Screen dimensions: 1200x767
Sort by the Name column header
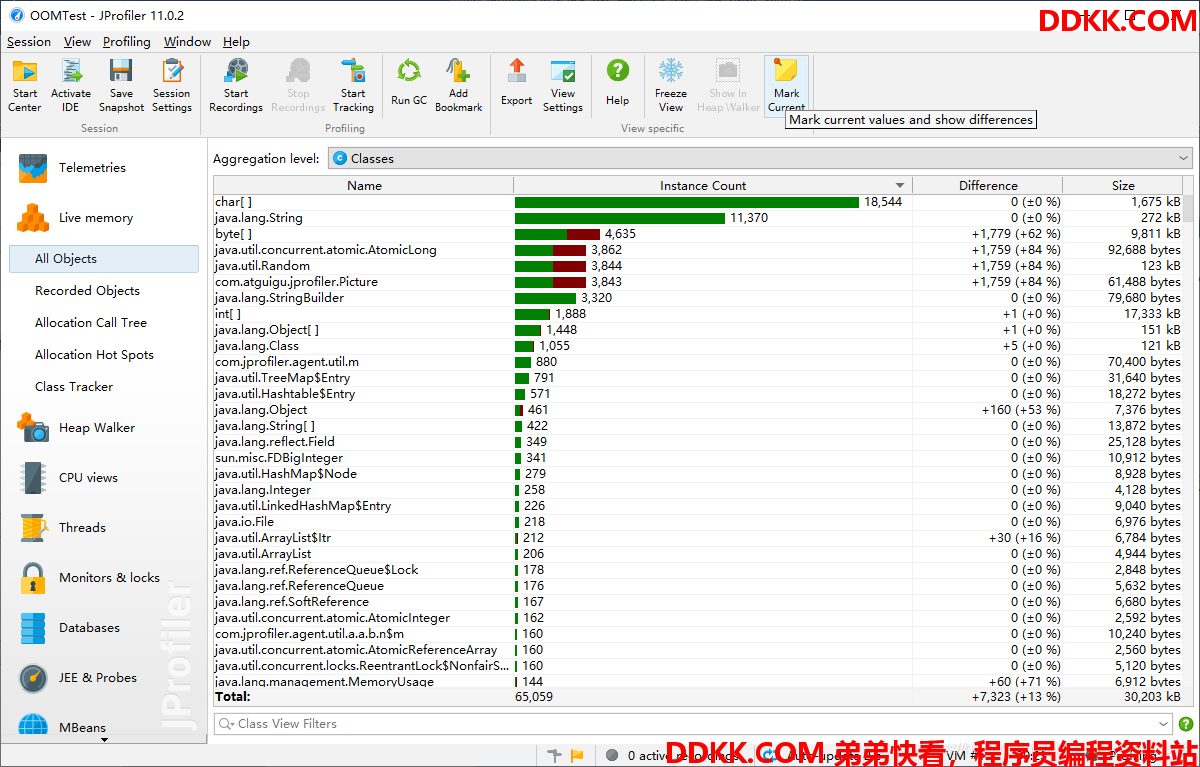(x=364, y=185)
